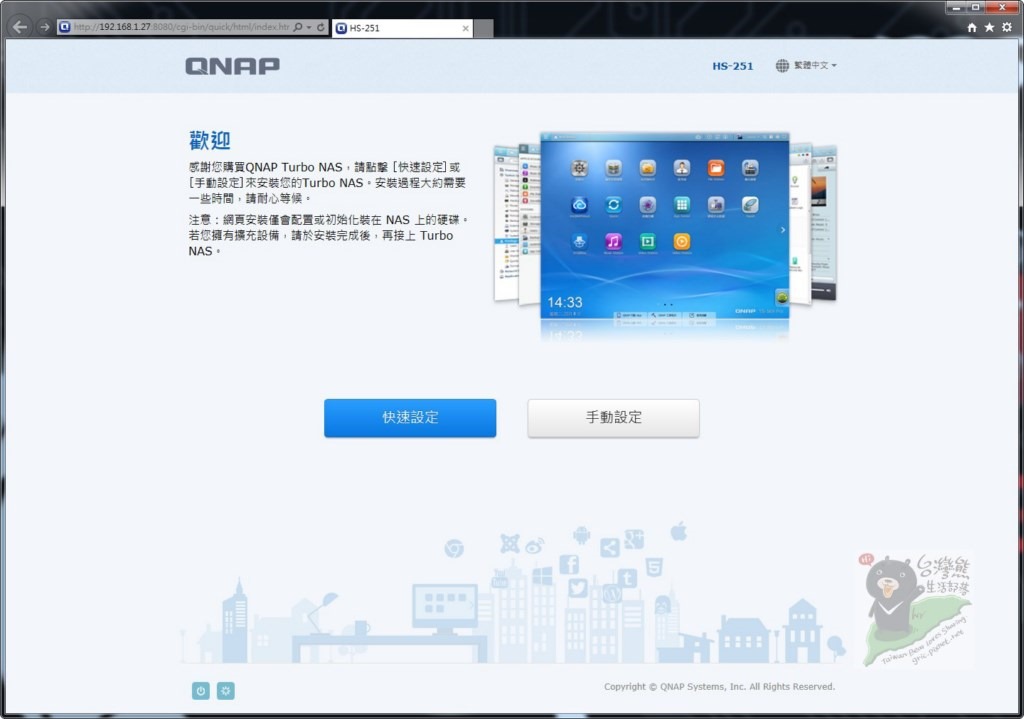This screenshot has width=1024, height=719.
Task: Click the address bar dropdown arrow
Action: point(309,27)
